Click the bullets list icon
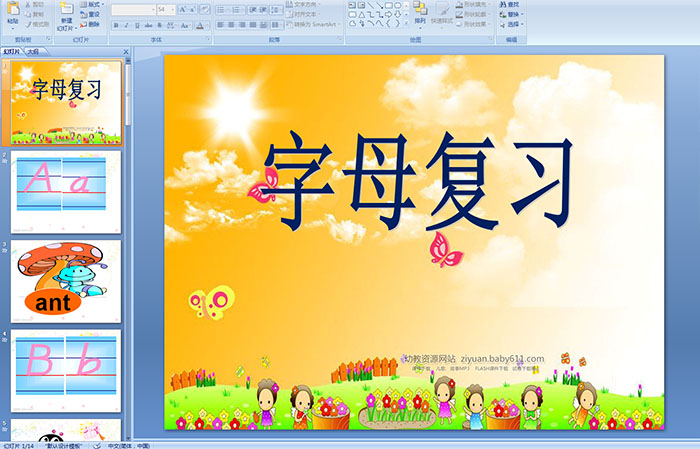700x449 pixels. 221,9
